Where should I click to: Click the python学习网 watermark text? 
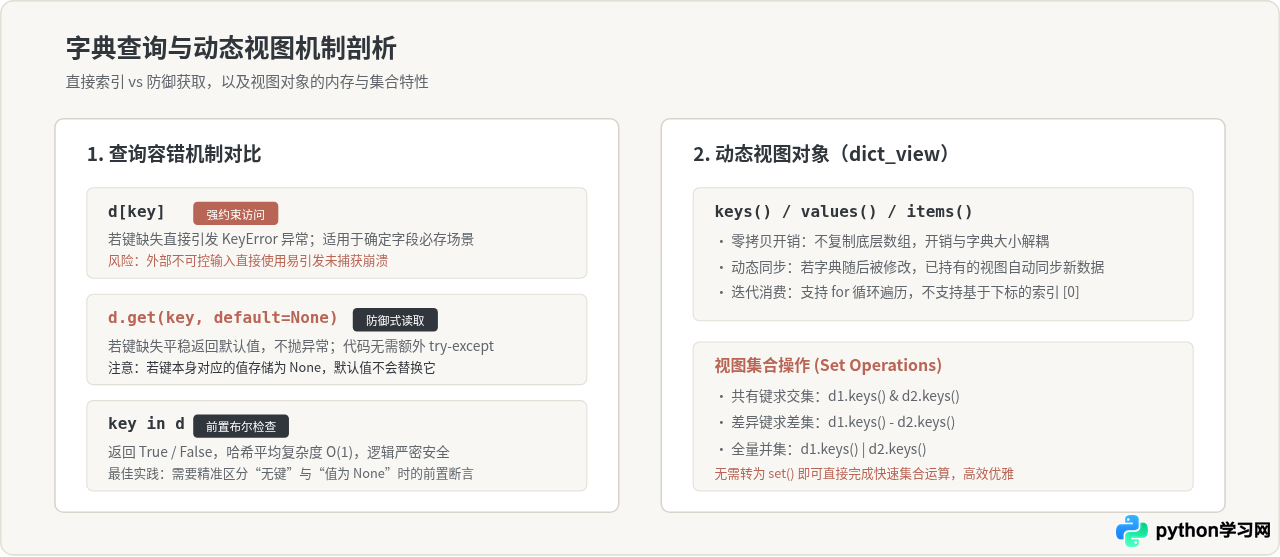coord(1212,531)
